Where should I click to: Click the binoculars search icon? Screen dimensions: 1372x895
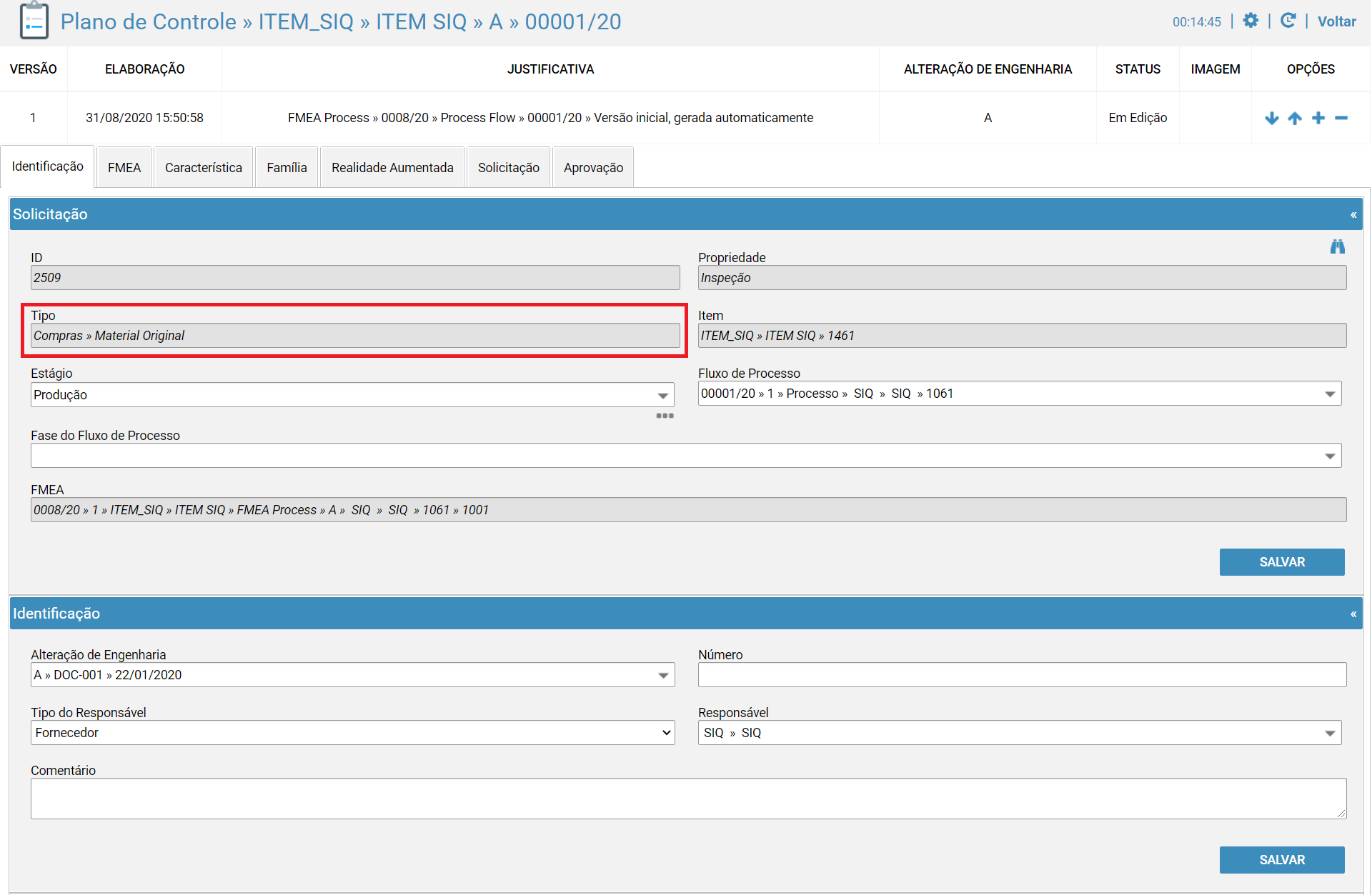1338,246
